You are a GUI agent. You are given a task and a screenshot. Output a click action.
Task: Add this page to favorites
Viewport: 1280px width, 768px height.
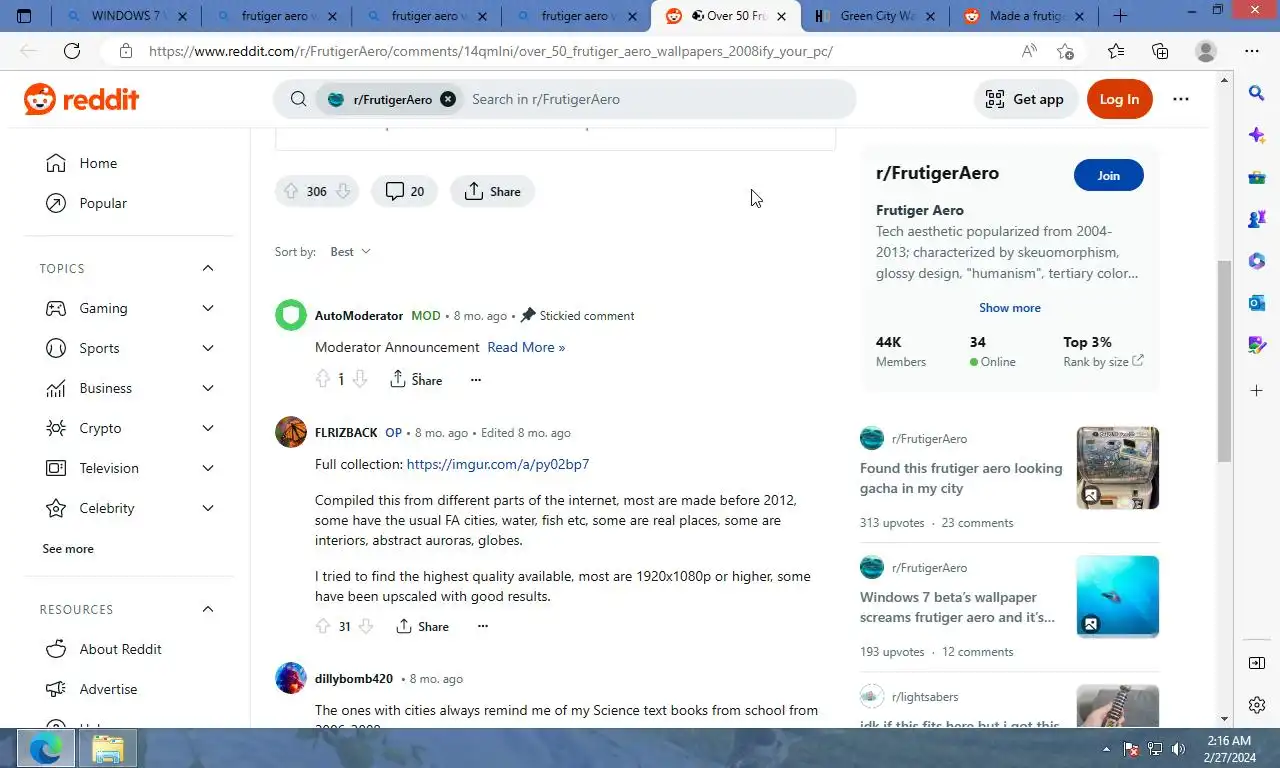tap(1065, 51)
